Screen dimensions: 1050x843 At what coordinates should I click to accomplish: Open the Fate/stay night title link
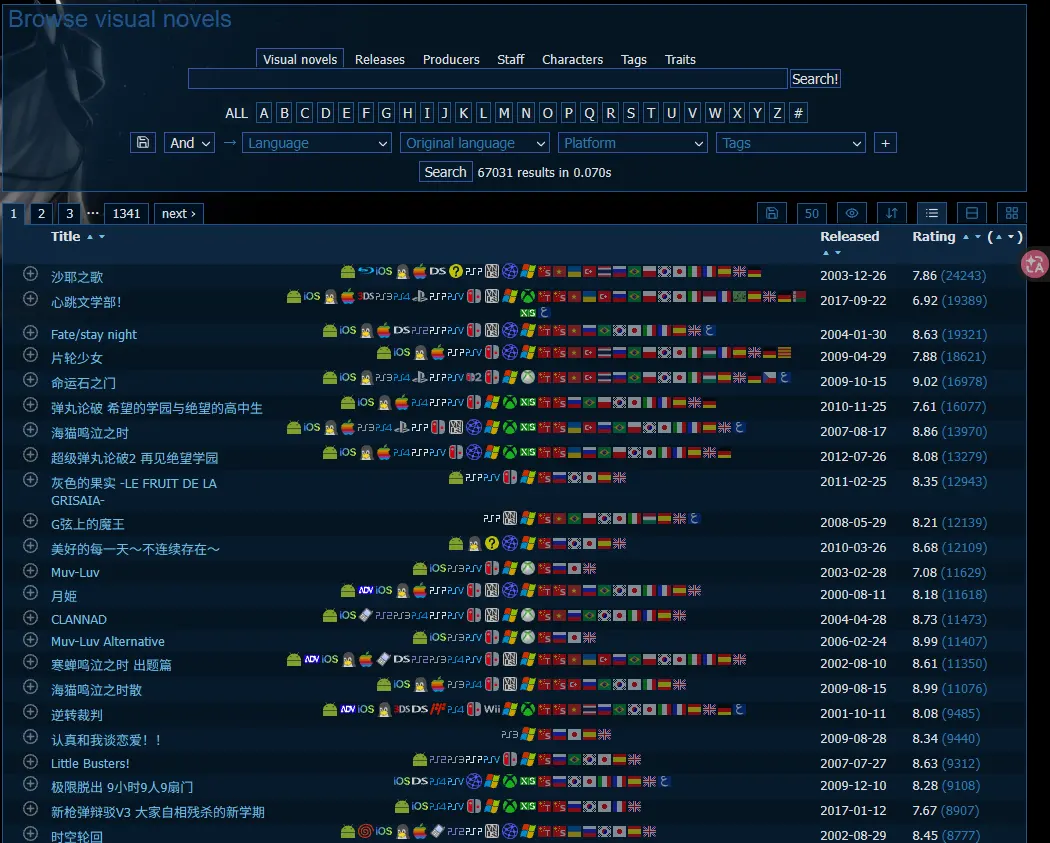[x=94, y=334]
